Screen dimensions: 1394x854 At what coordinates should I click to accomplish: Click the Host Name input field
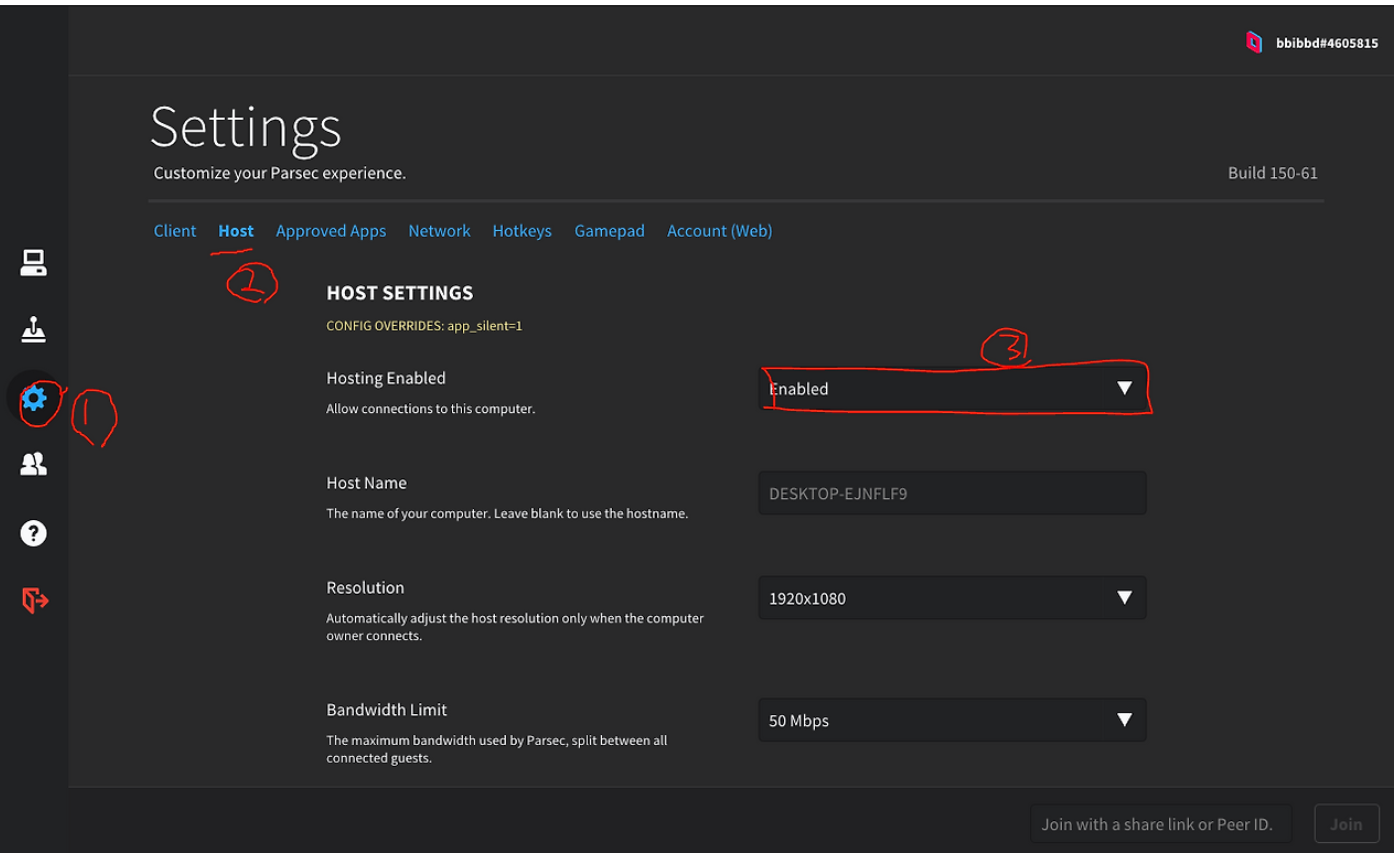(953, 493)
